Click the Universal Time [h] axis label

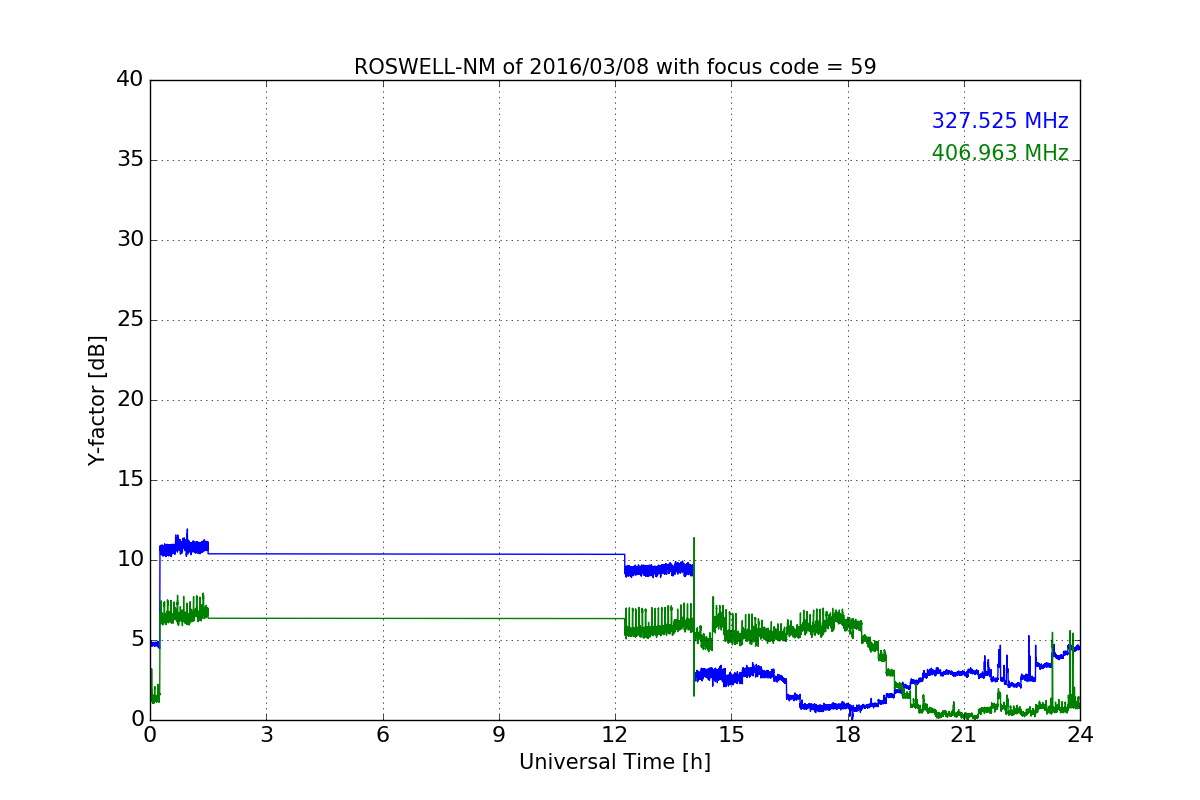coord(615,762)
